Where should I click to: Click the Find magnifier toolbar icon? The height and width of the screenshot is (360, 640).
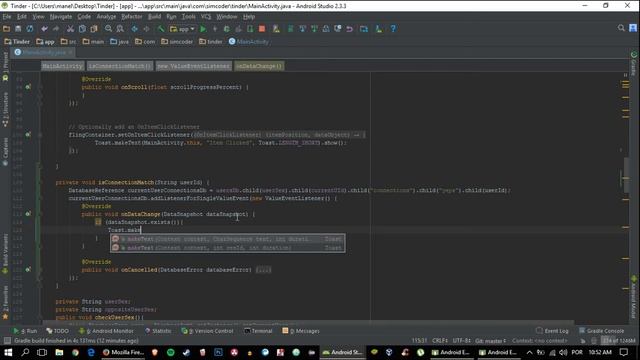108,29
